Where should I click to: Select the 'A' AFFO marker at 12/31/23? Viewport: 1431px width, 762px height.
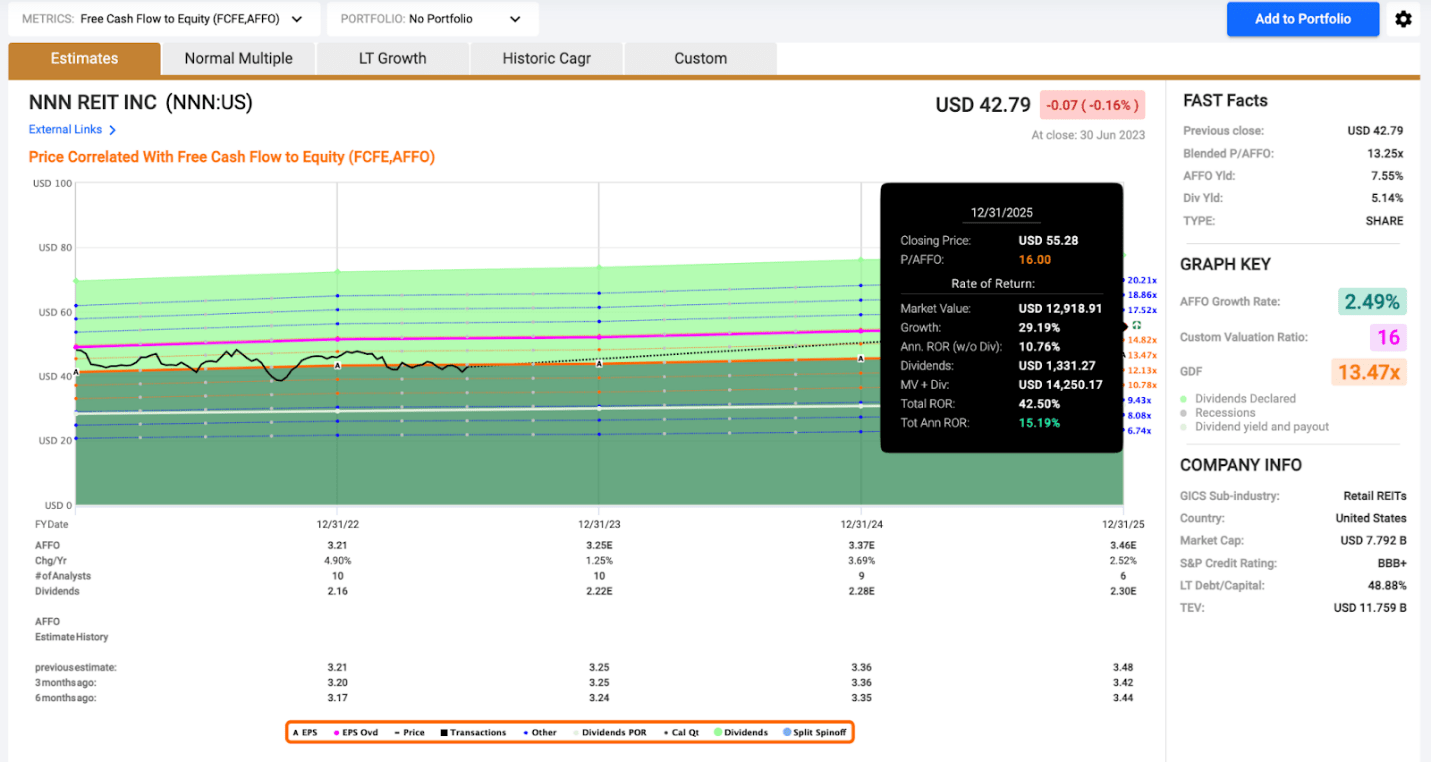[599, 364]
